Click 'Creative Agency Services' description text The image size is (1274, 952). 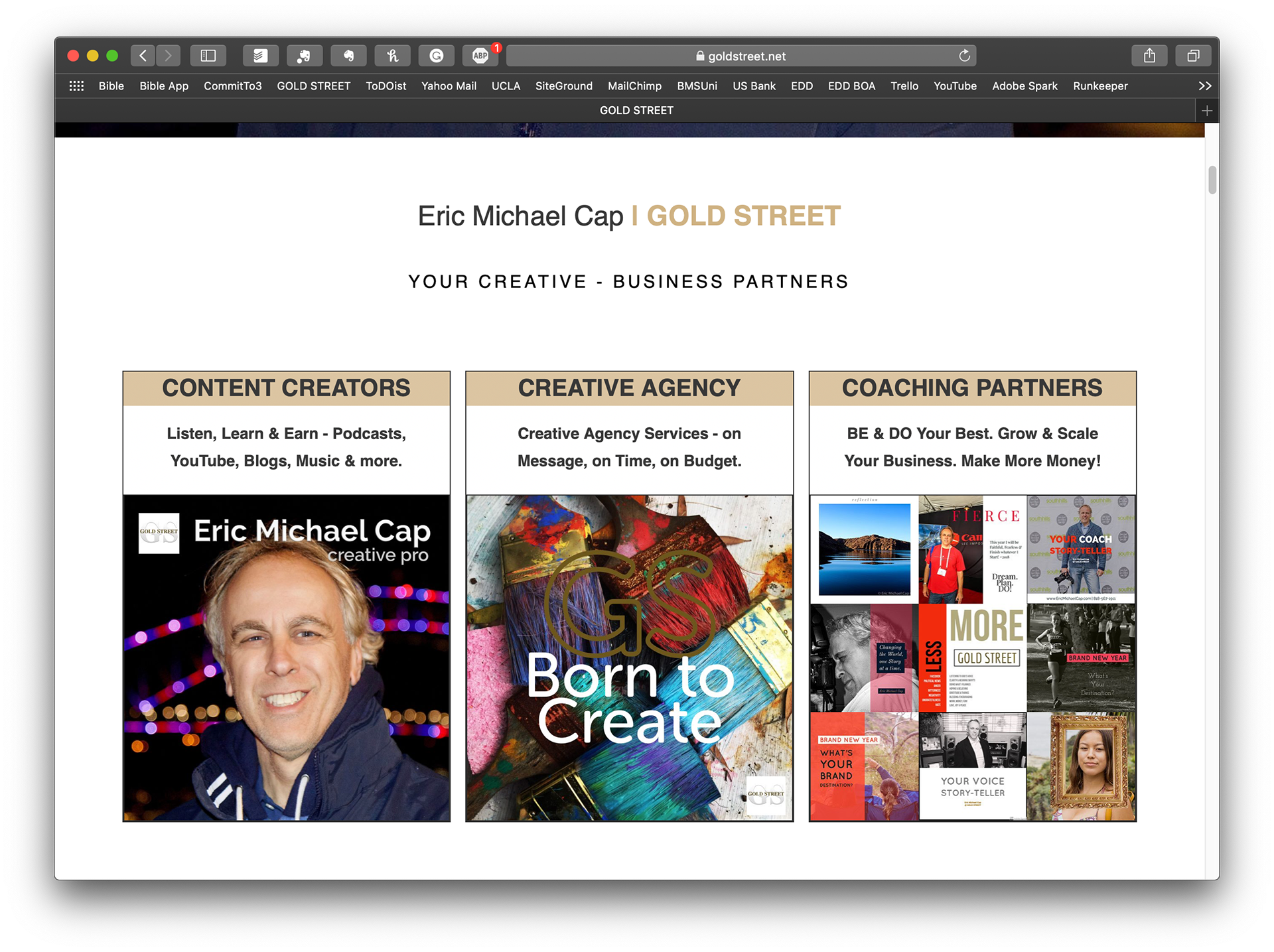(x=630, y=447)
